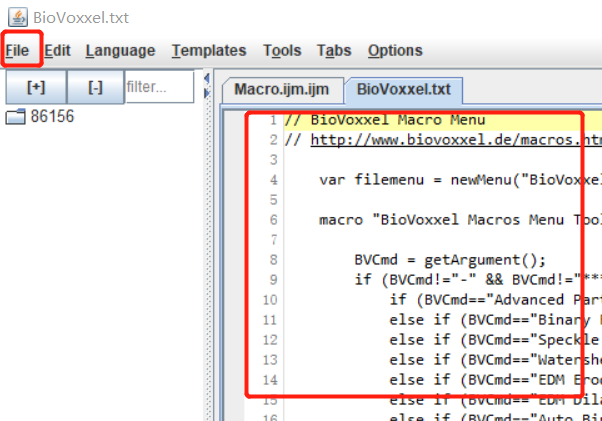Open the Options menu
Screen dimensions: 602x421
395,51
